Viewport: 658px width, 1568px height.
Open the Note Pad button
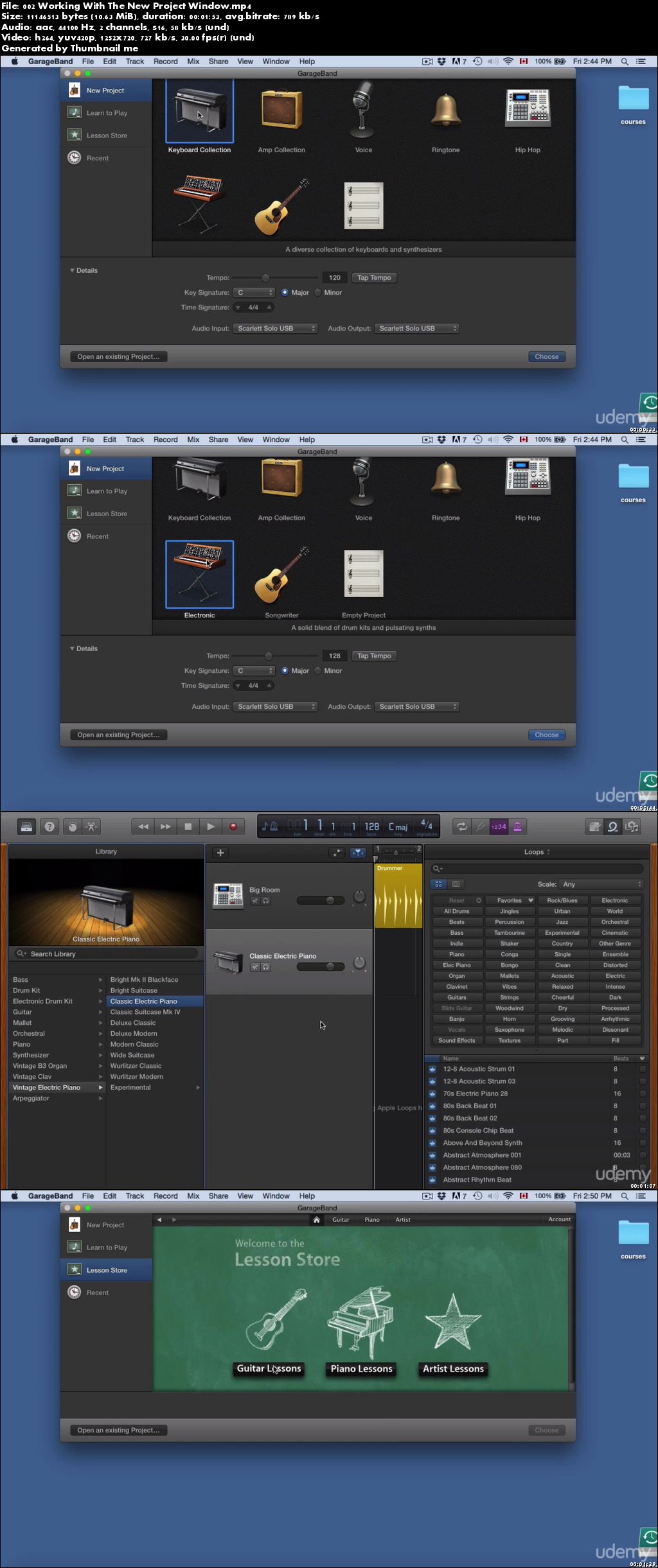pyautogui.click(x=594, y=826)
